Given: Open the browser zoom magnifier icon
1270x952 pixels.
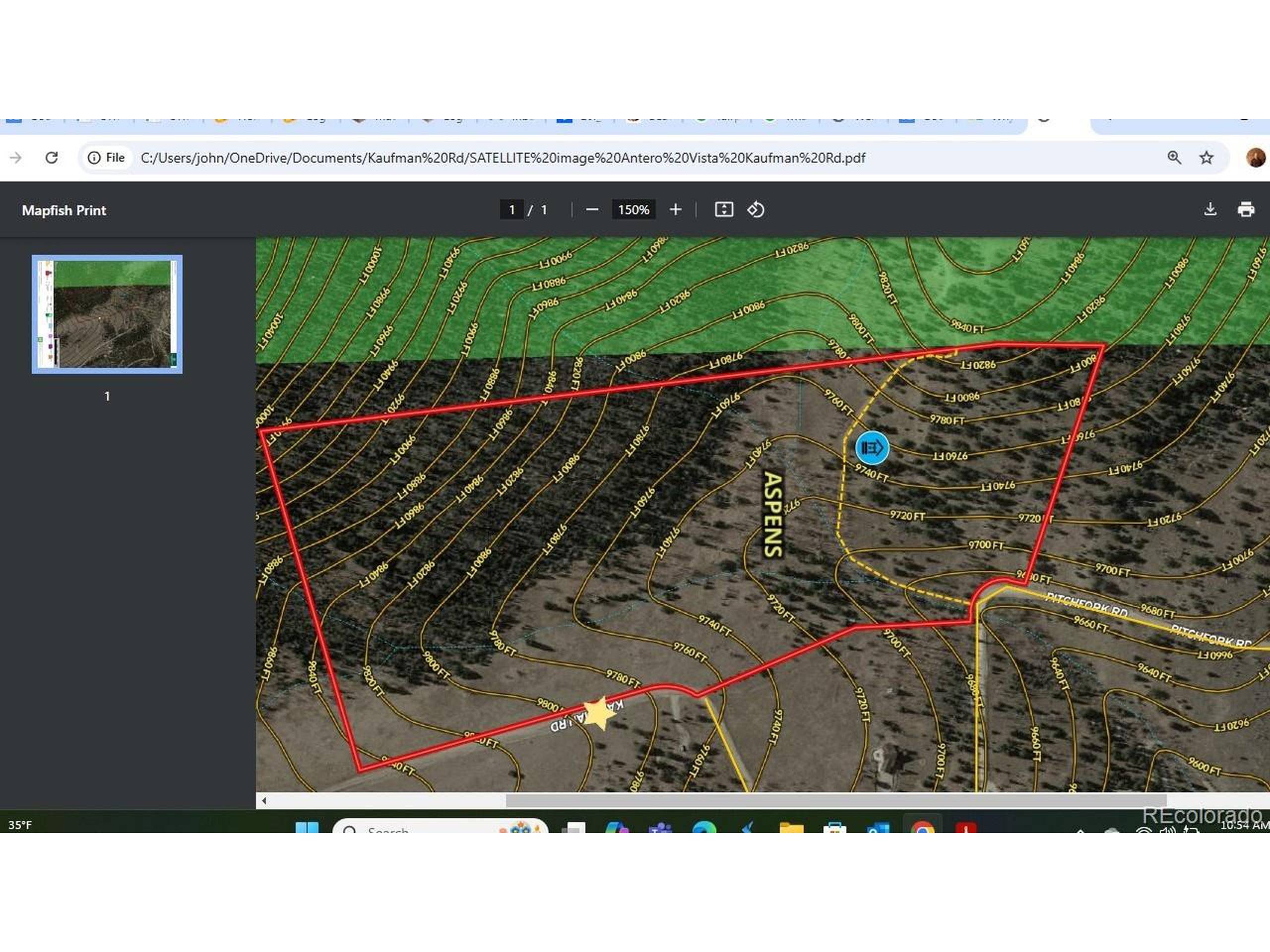Looking at the screenshot, I should tap(1175, 157).
